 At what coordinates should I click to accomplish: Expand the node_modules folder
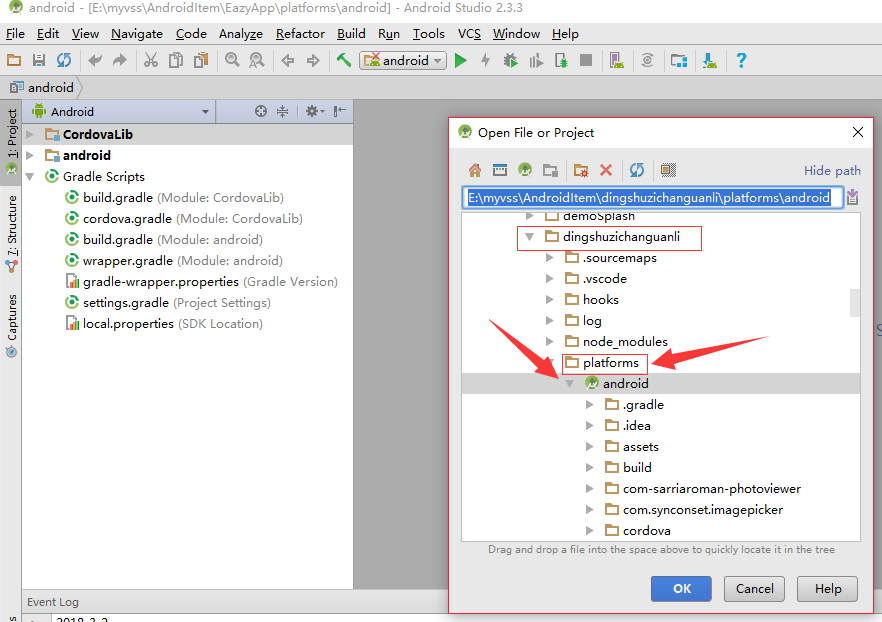pyautogui.click(x=550, y=341)
